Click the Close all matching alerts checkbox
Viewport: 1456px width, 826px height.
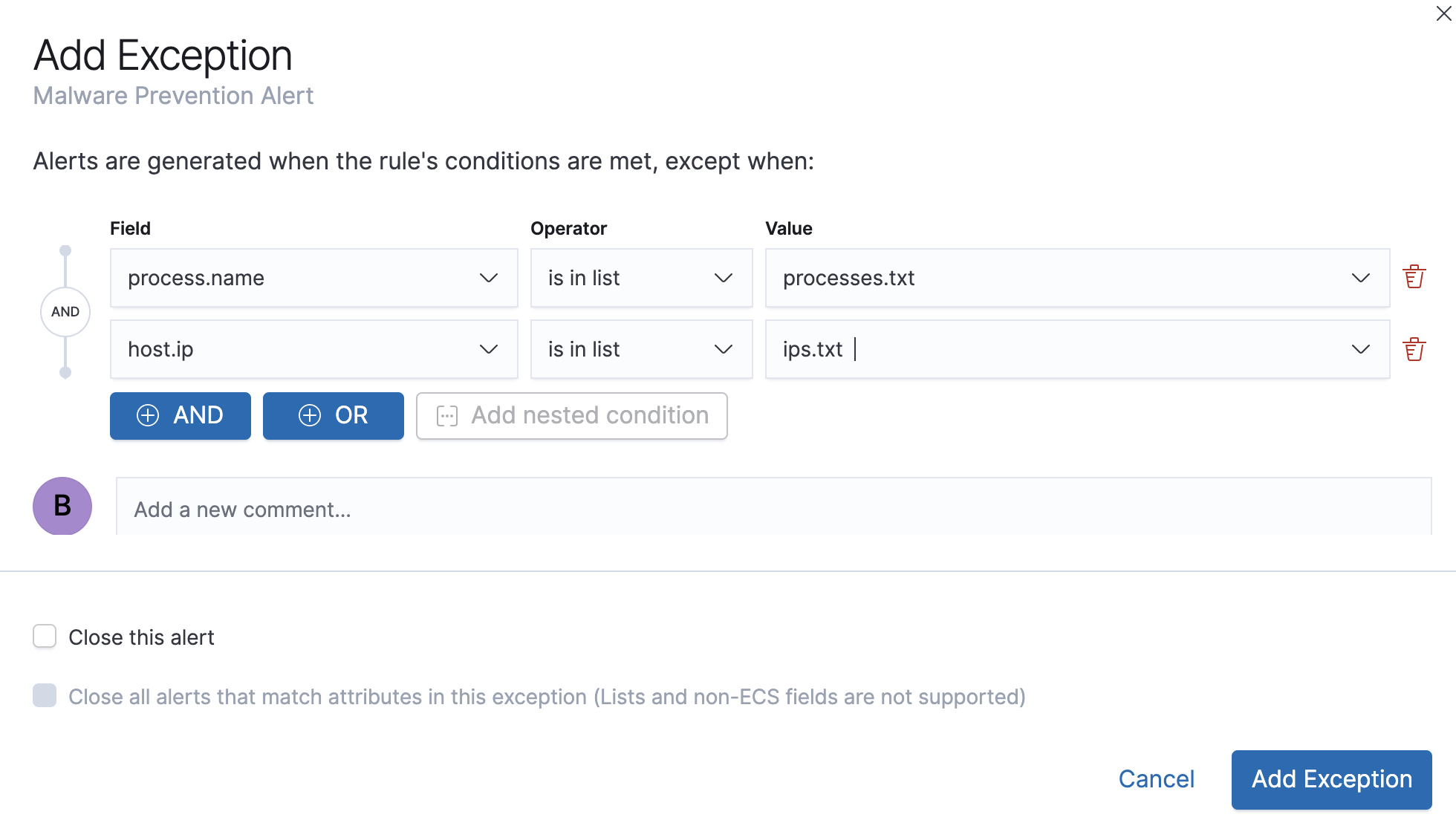[x=45, y=696]
